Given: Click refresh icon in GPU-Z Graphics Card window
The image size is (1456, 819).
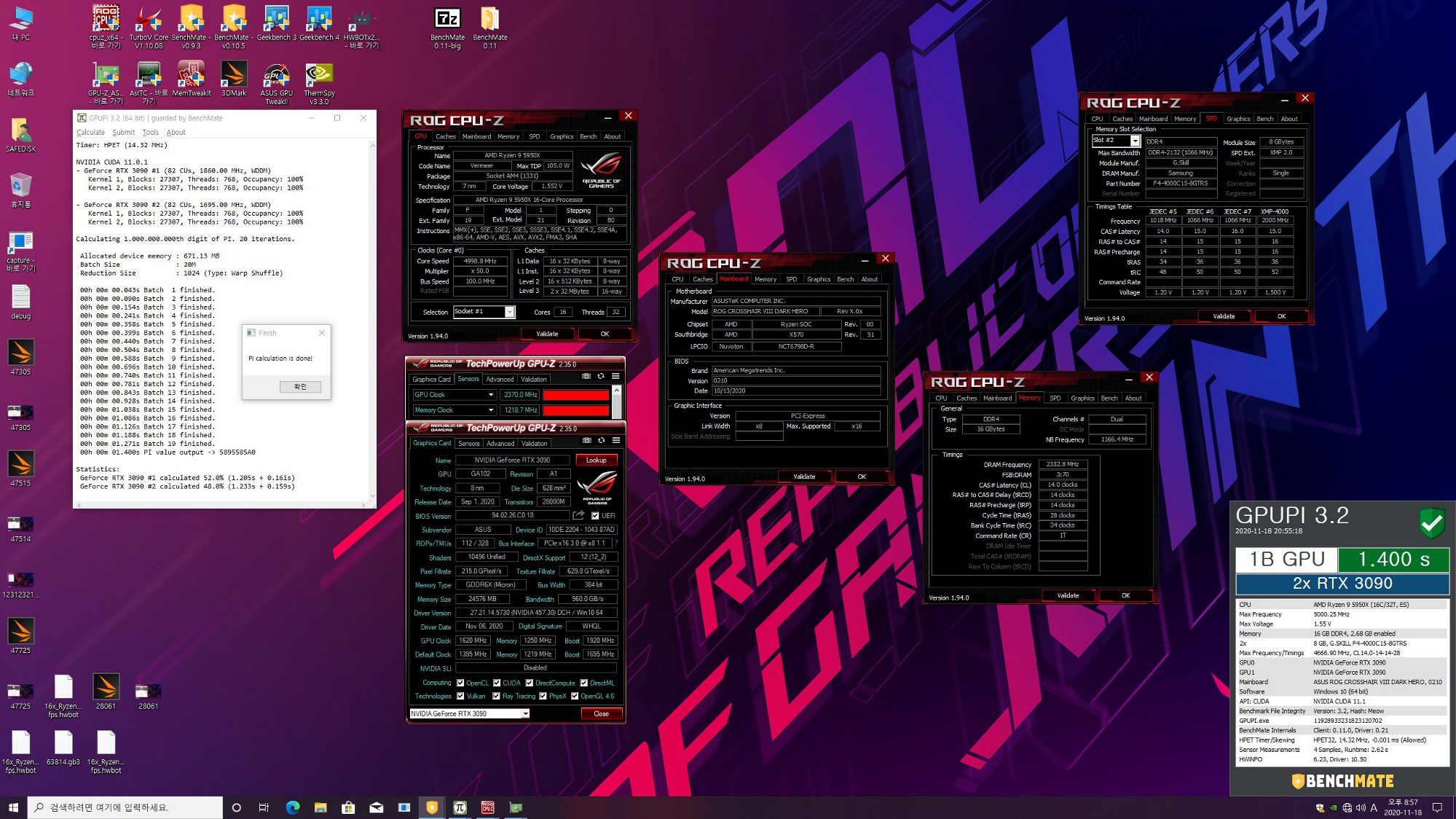Looking at the screenshot, I should pyautogui.click(x=601, y=440).
